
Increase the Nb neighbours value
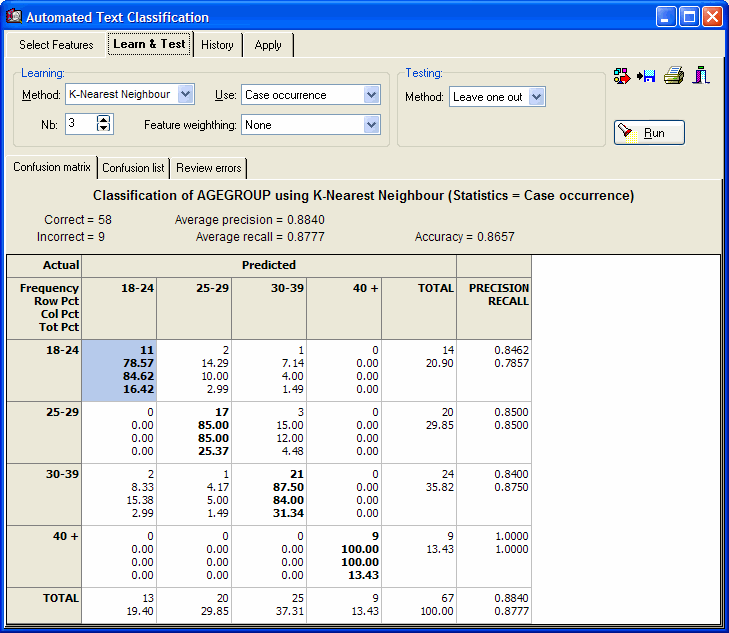pyautogui.click(x=104, y=119)
